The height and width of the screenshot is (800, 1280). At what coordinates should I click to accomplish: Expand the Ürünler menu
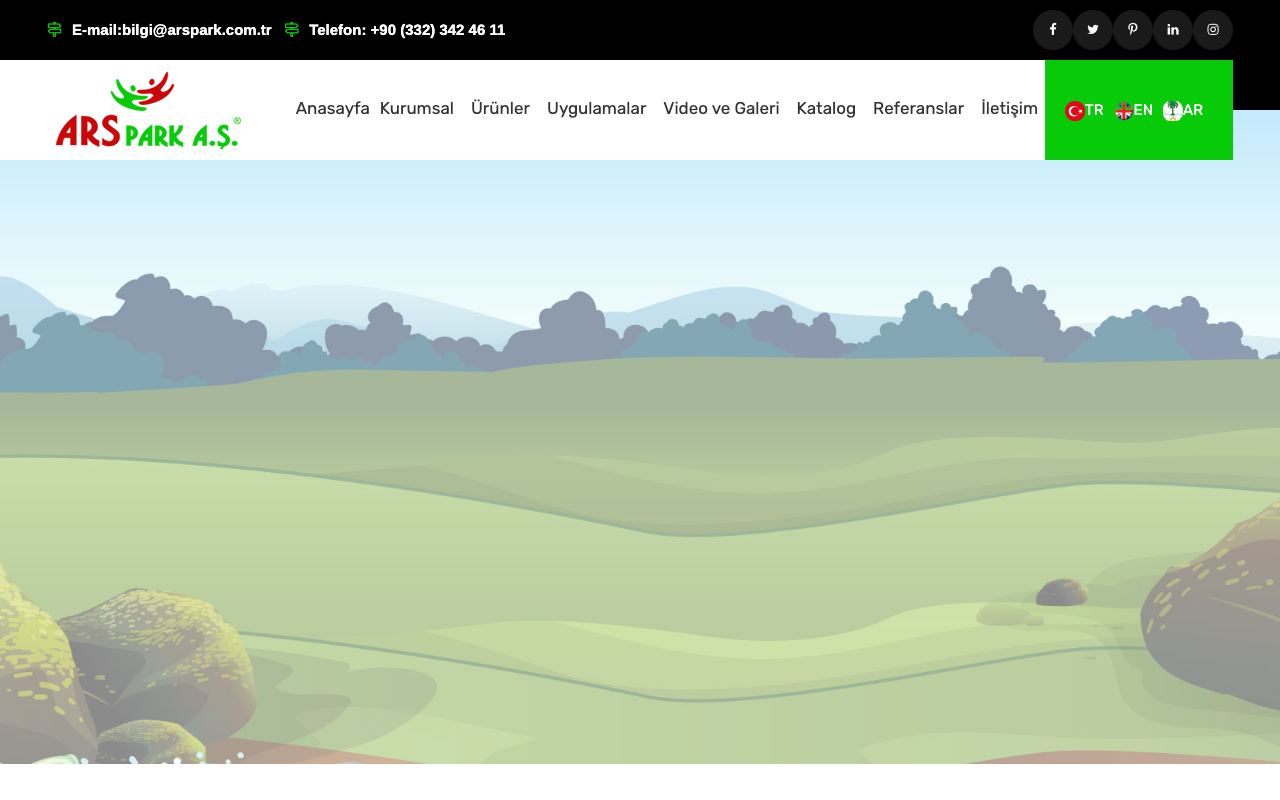click(500, 108)
